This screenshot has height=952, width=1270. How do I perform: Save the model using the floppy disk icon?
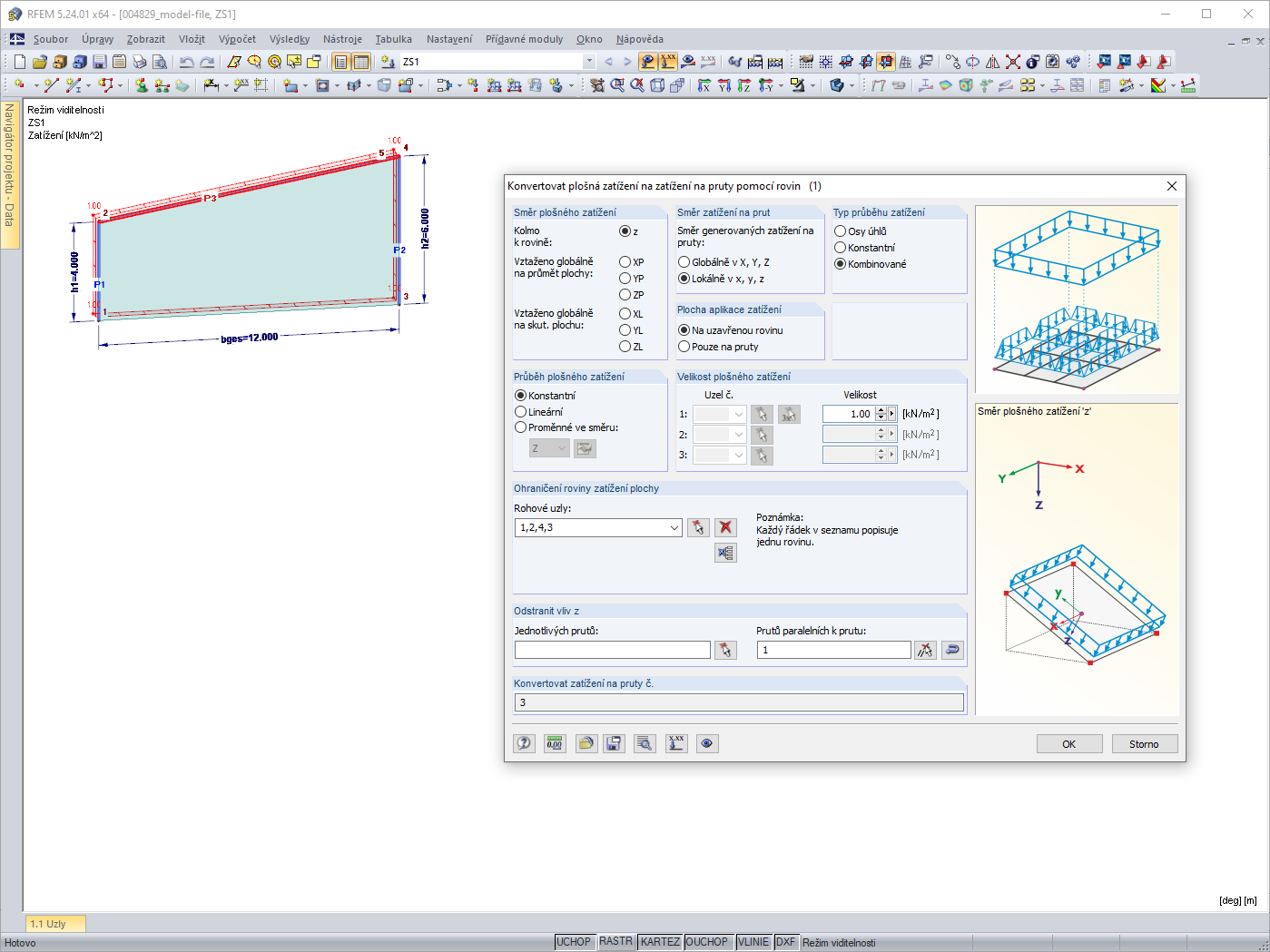[100, 62]
